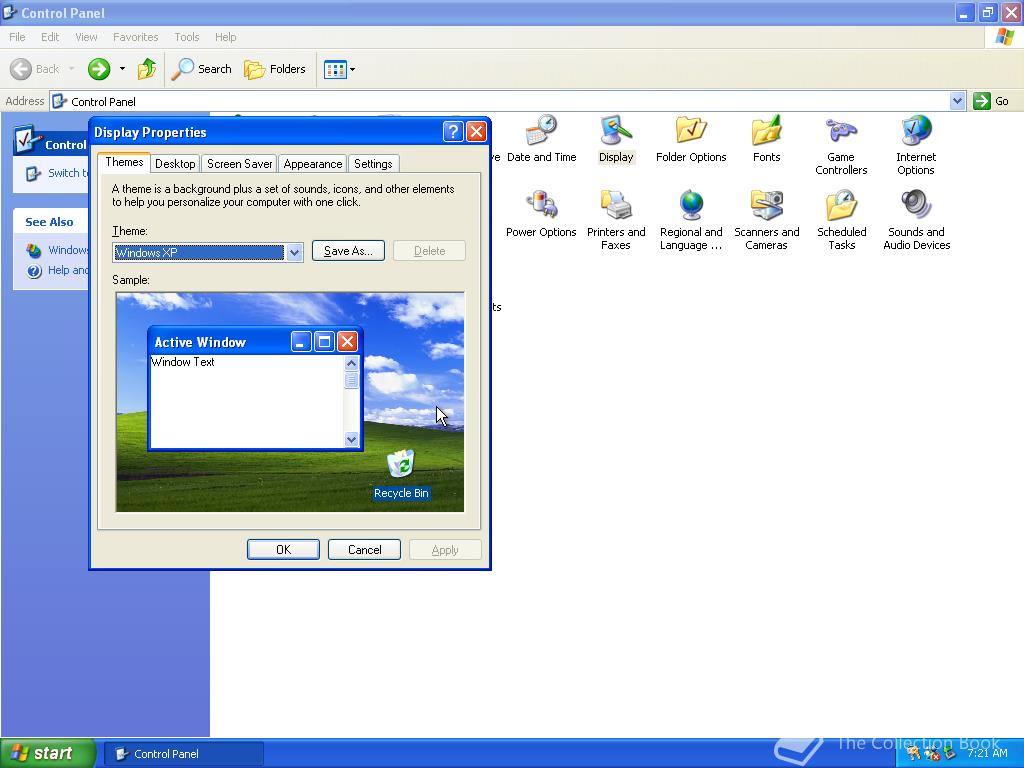Open the Forward history dropdown arrow
This screenshot has width=1024, height=768.
pyautogui.click(x=122, y=69)
